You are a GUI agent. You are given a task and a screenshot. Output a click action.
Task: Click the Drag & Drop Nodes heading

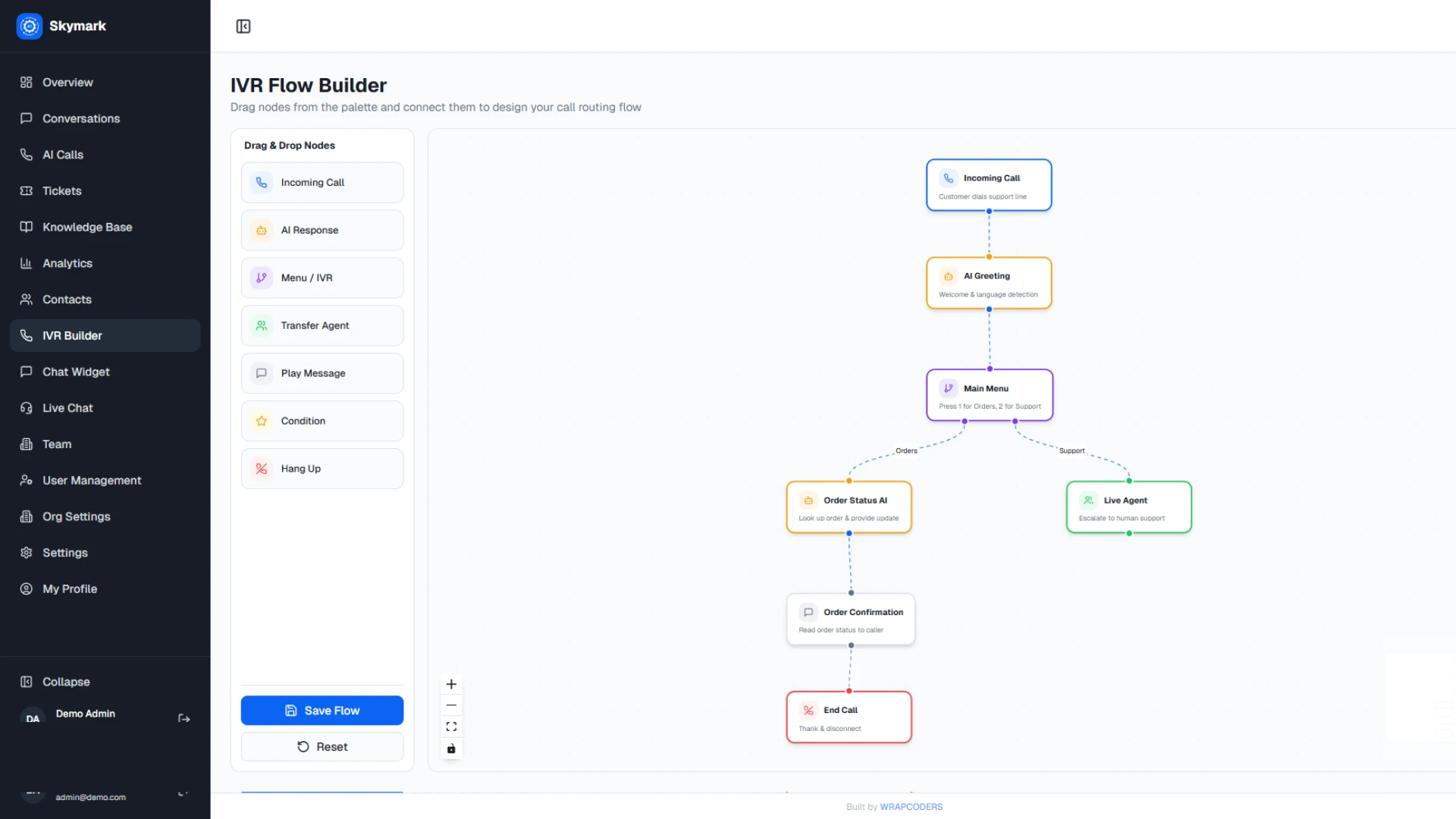289,146
